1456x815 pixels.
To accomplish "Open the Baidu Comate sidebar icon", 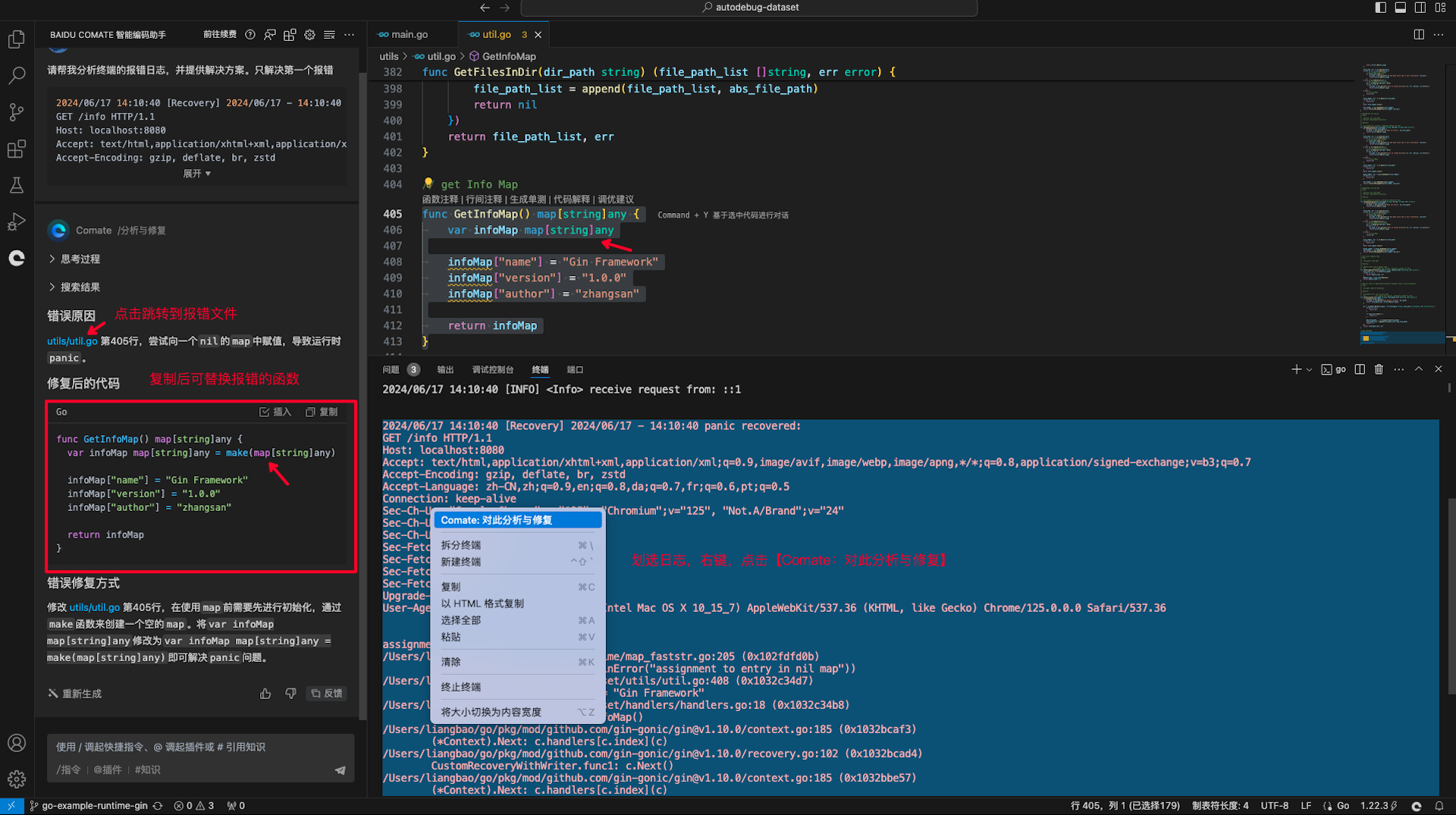I will coord(17,258).
